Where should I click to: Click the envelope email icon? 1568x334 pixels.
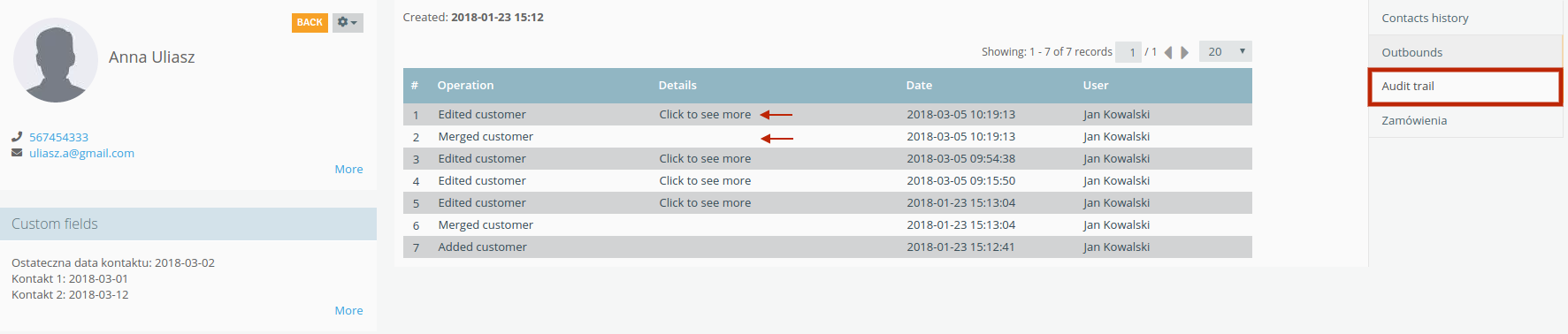pyautogui.click(x=17, y=153)
